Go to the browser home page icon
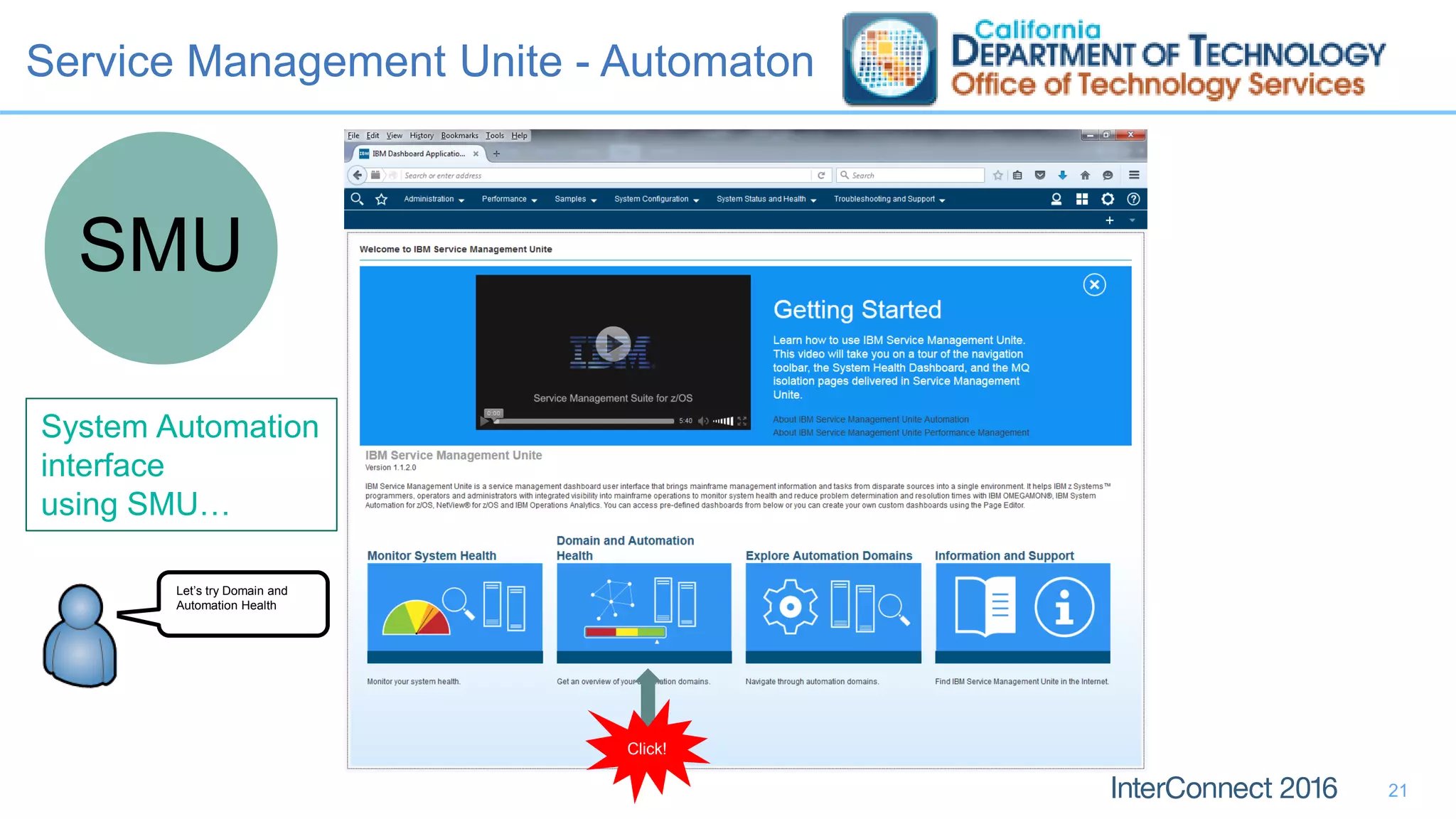 tap(1085, 175)
